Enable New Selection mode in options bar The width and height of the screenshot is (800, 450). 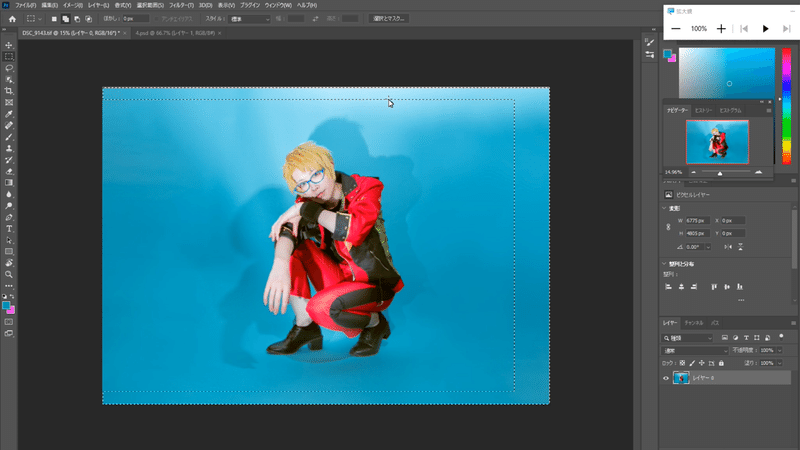point(54,19)
